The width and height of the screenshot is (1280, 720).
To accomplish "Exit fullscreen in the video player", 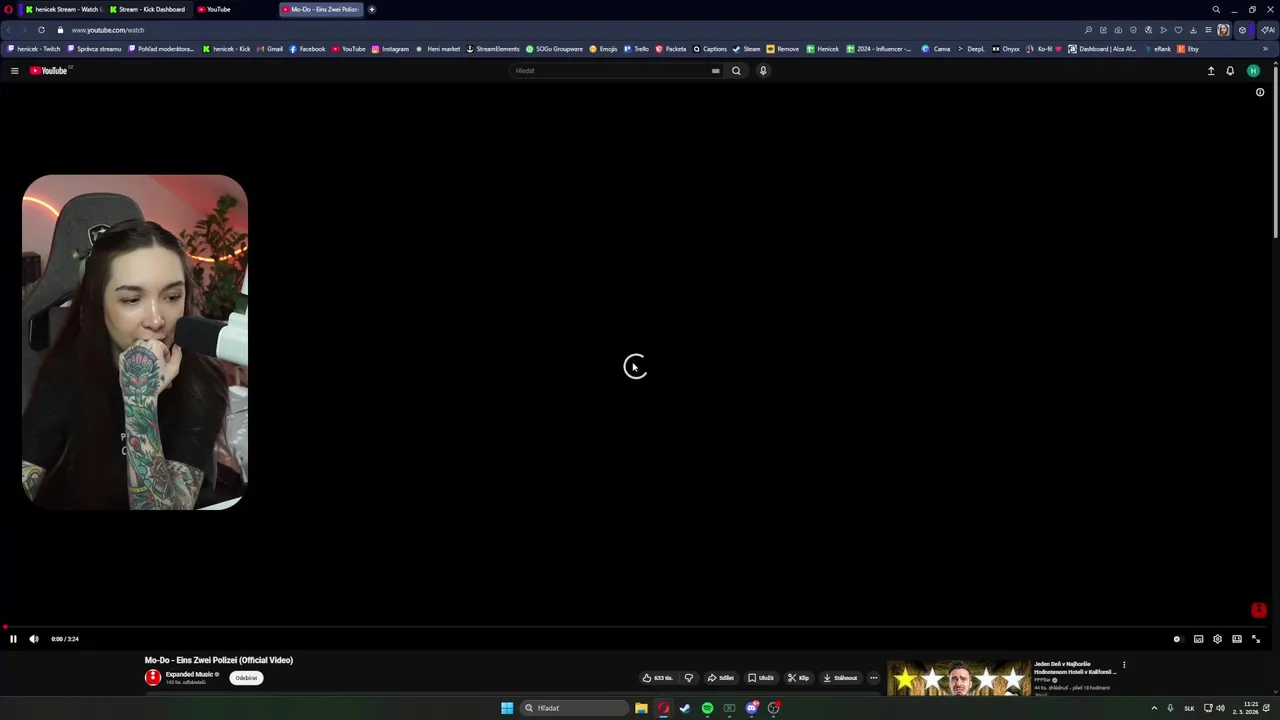I will [x=1256, y=639].
